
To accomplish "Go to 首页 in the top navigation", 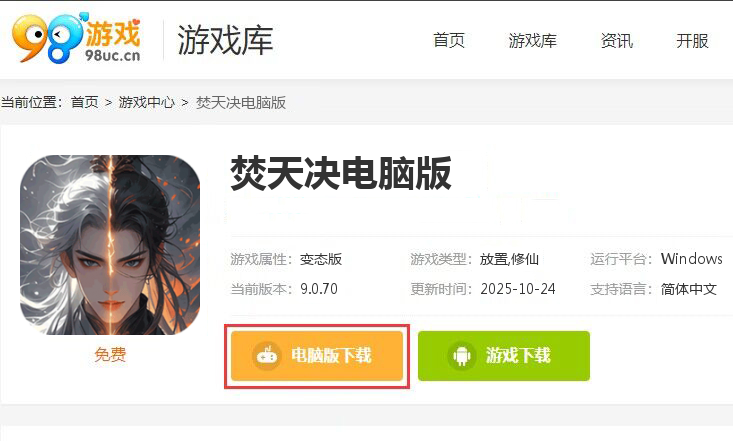I will [449, 40].
